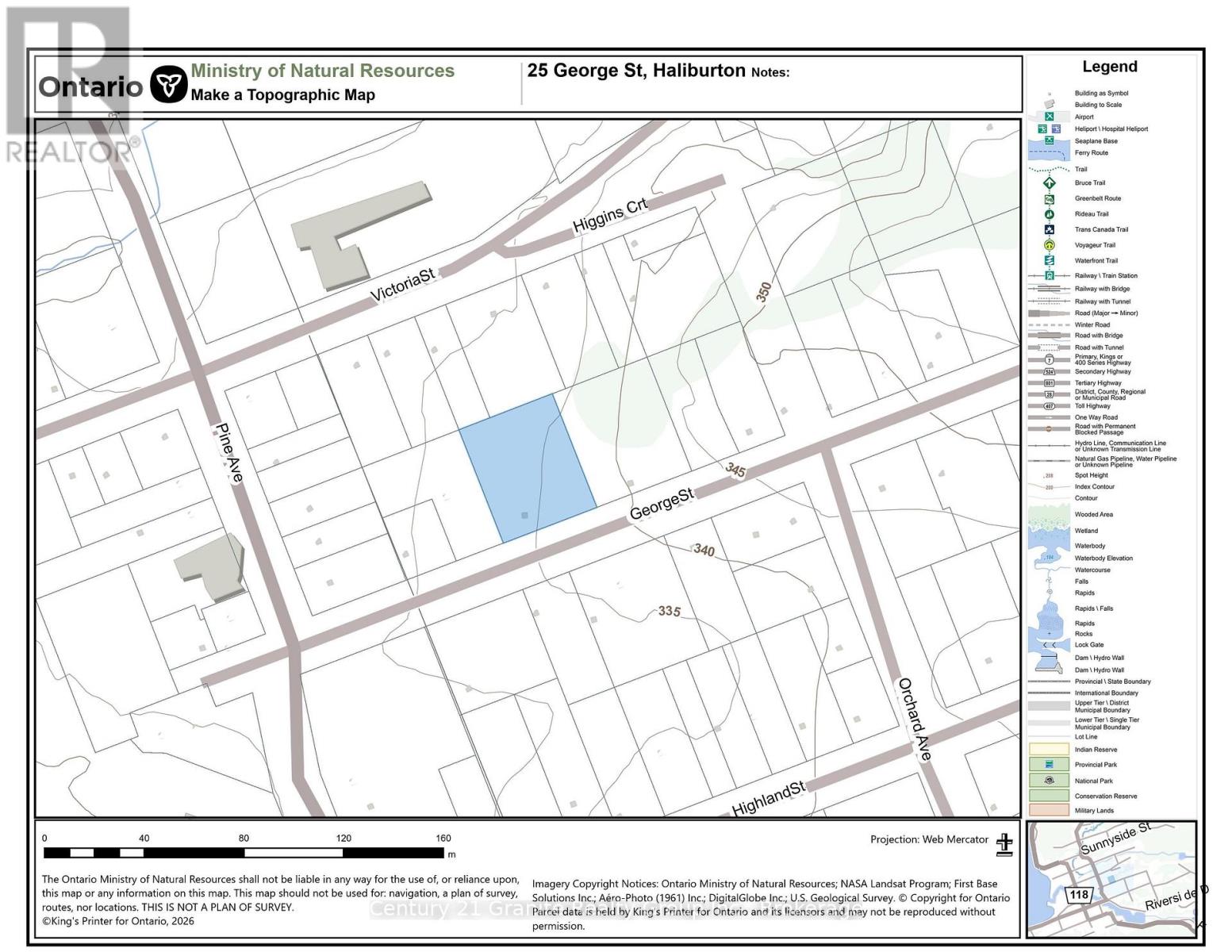Click the 340 contour elevation label
Image resolution: width=1232 pixels, height=952 pixels.
[704, 550]
